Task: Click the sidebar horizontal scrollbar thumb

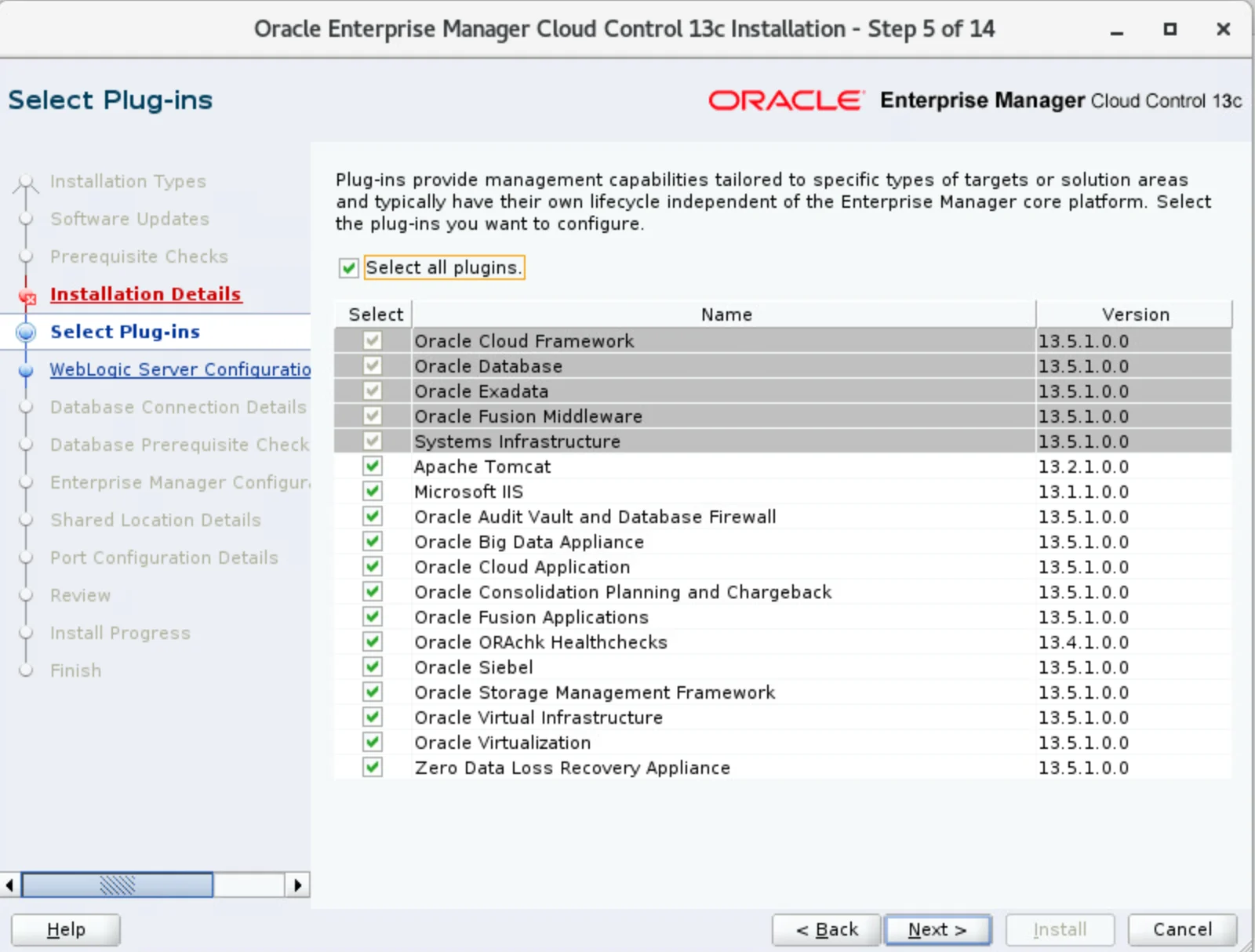Action: pyautogui.click(x=117, y=885)
